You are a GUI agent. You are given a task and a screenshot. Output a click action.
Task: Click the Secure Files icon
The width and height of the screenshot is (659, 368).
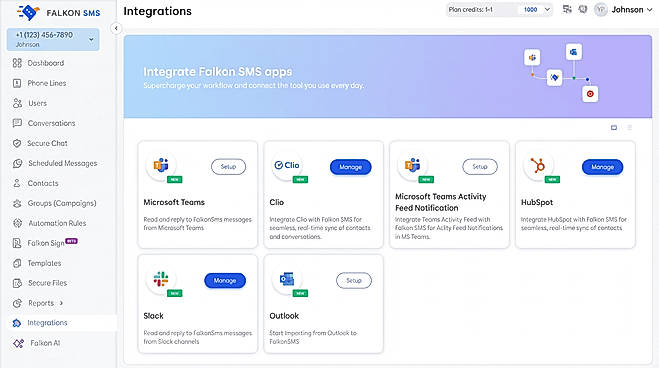pos(17,283)
